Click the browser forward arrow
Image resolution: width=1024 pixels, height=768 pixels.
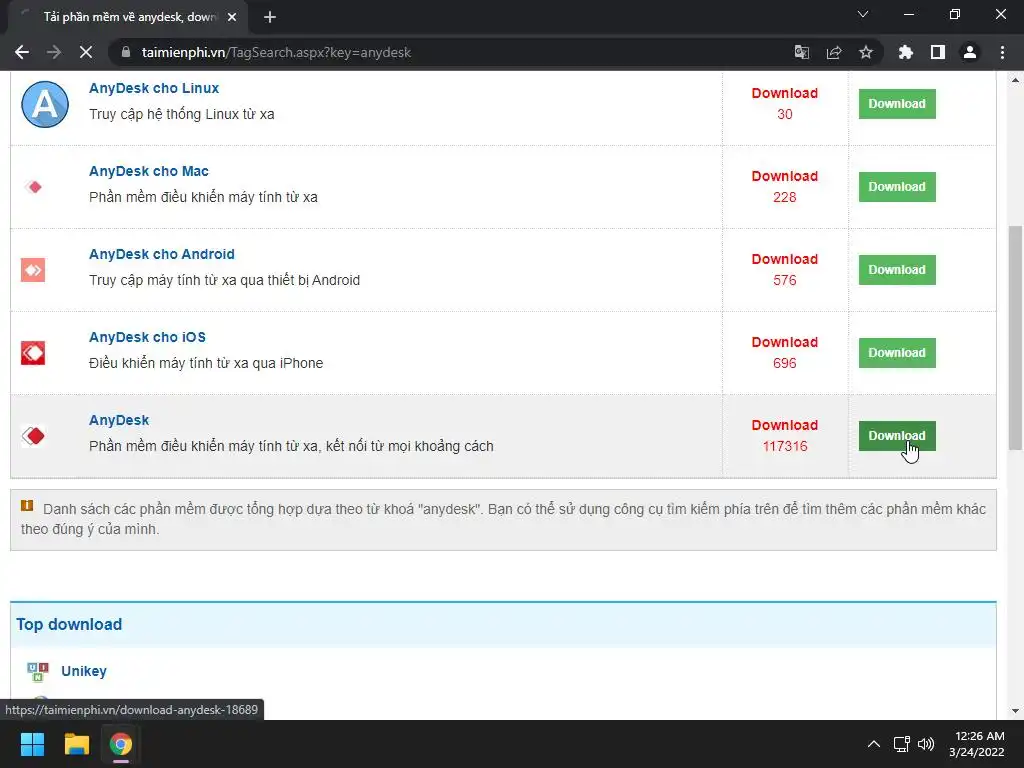pyautogui.click(x=54, y=52)
